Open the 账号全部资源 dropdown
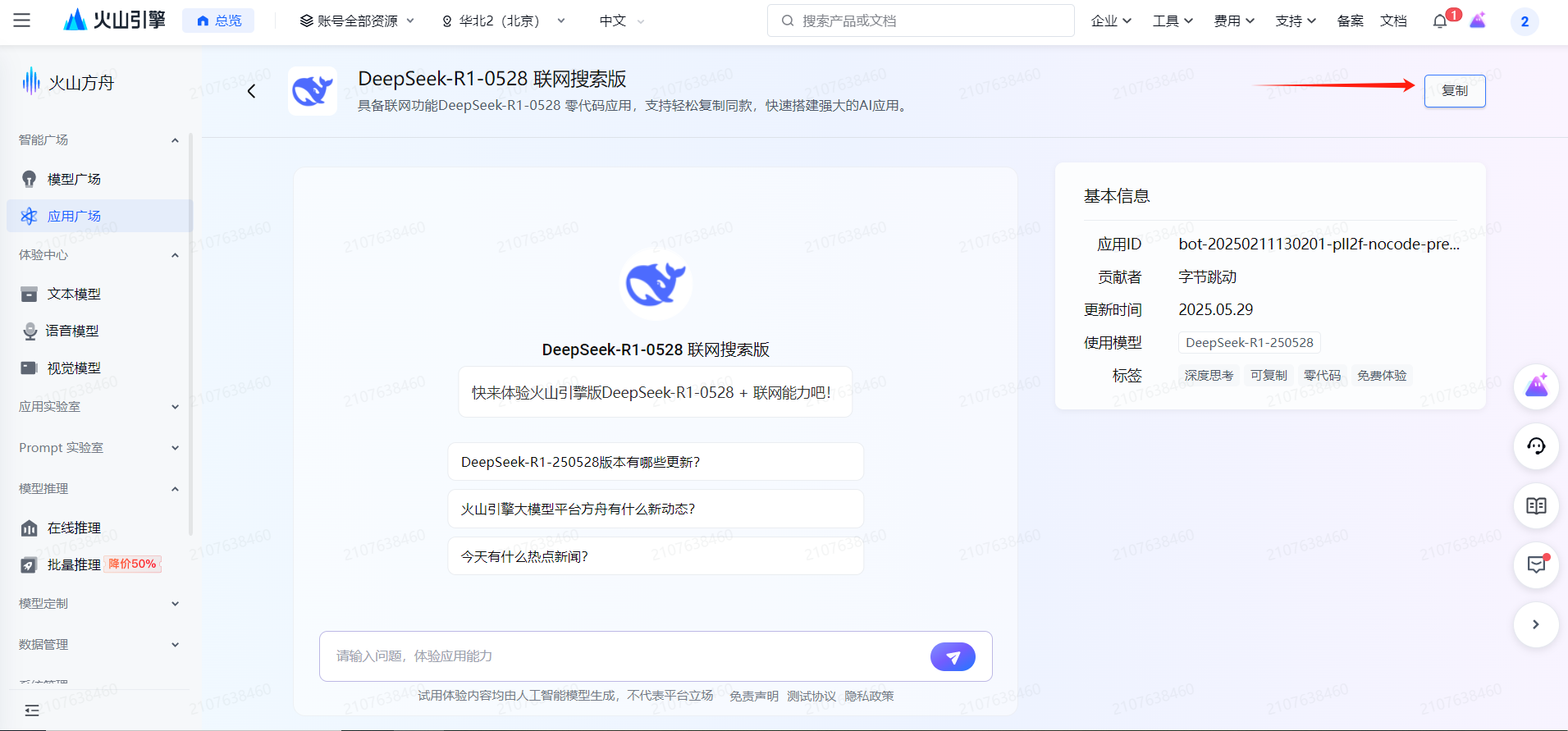The image size is (1568, 731). pos(357,21)
